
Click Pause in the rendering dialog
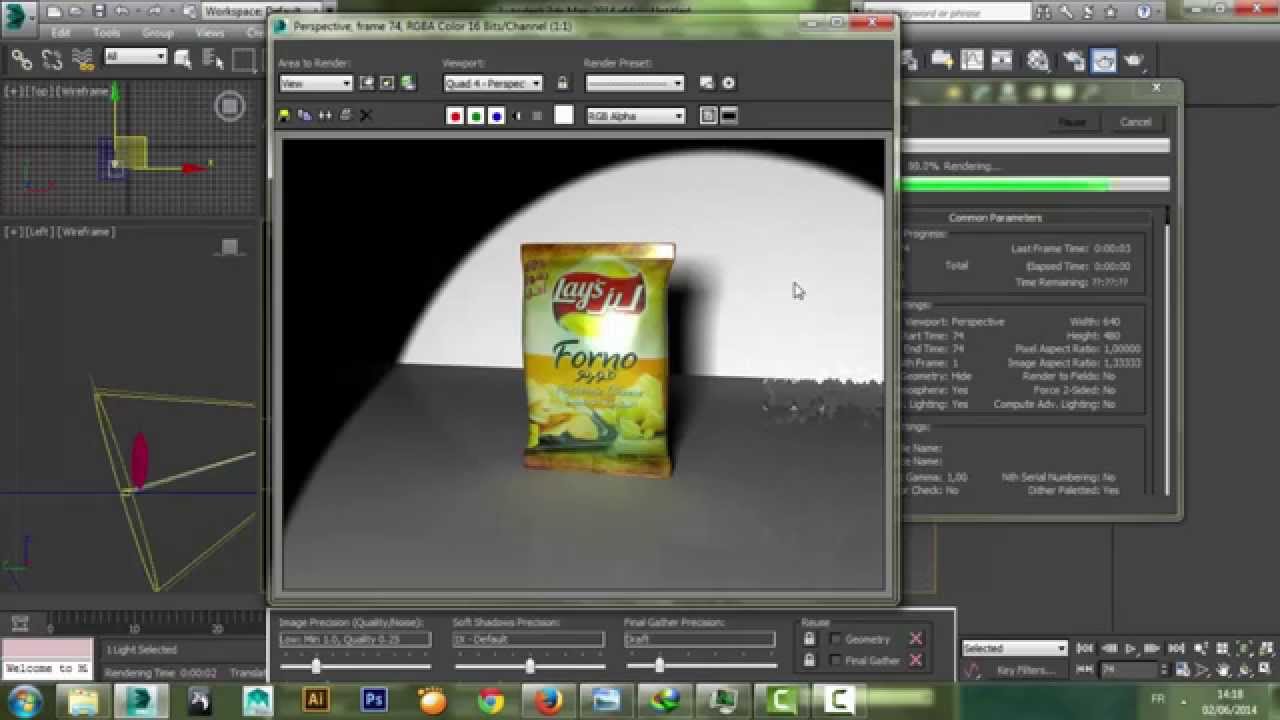[1072, 122]
